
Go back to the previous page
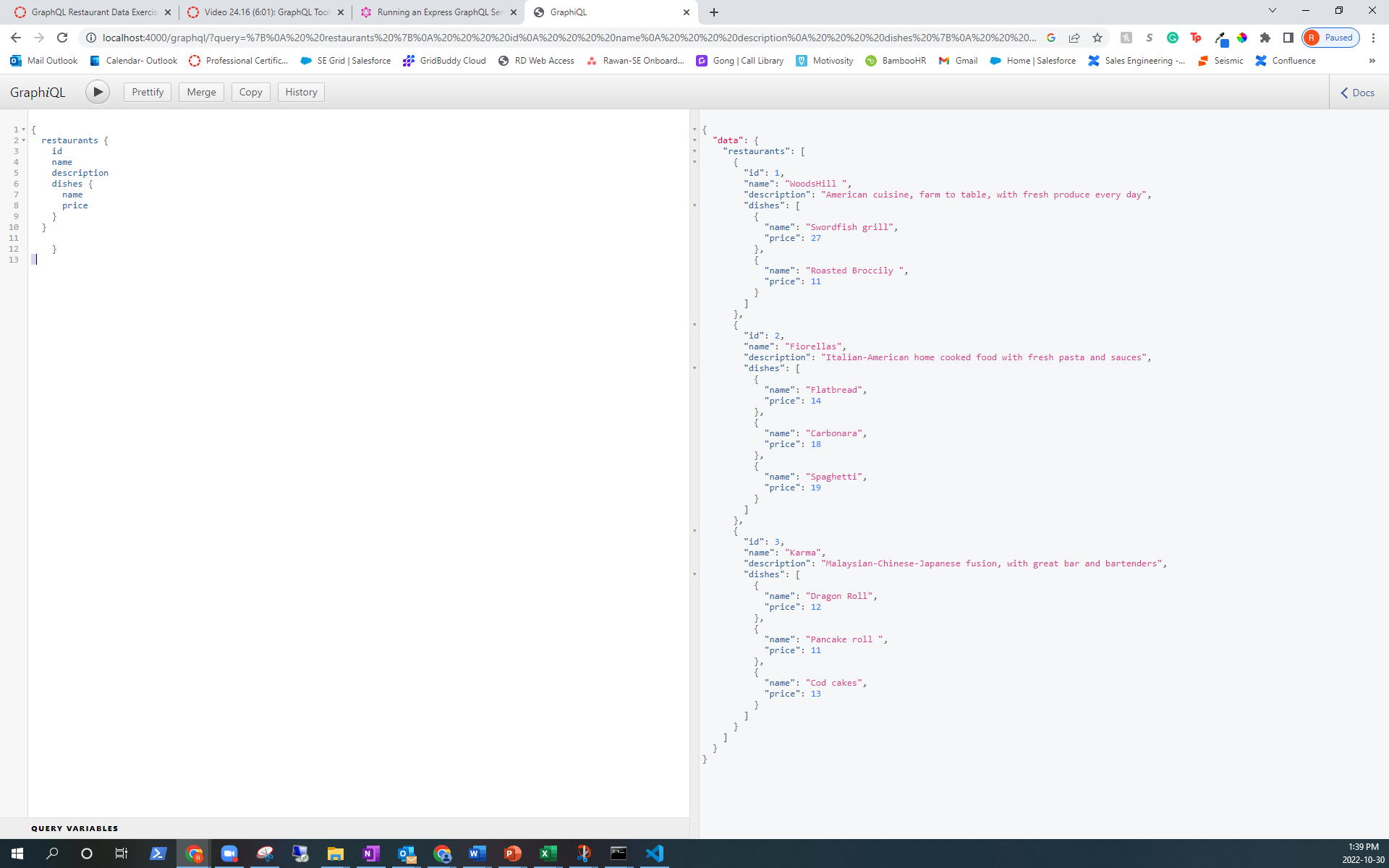tap(16, 38)
